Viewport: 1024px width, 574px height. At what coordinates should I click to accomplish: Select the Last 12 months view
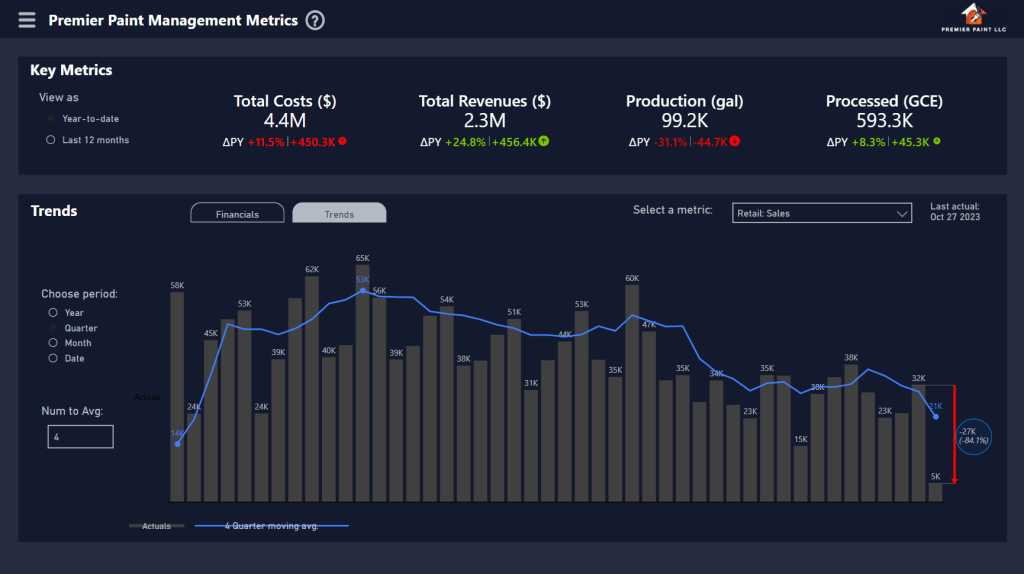(51, 140)
